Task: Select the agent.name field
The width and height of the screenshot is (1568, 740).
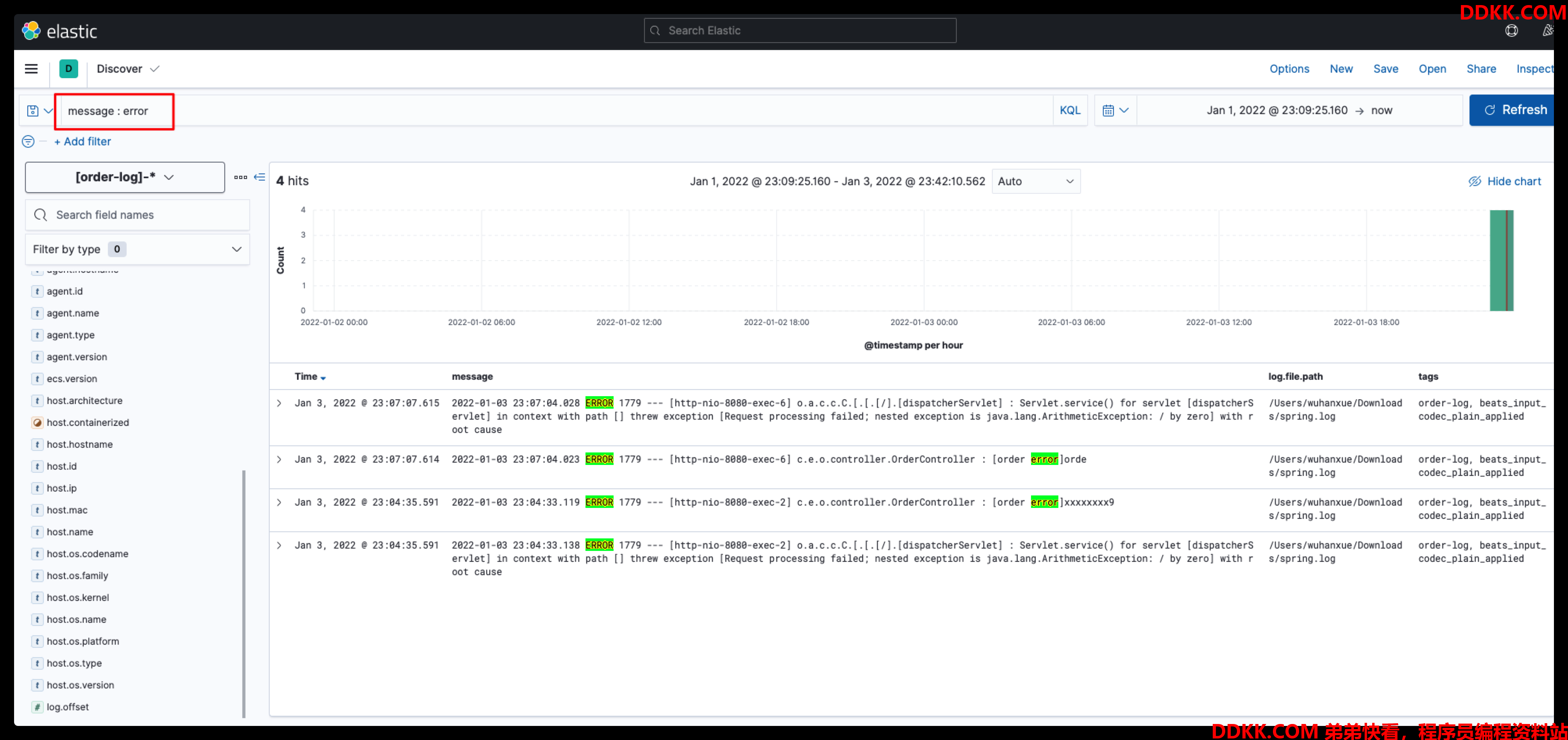Action: point(72,313)
